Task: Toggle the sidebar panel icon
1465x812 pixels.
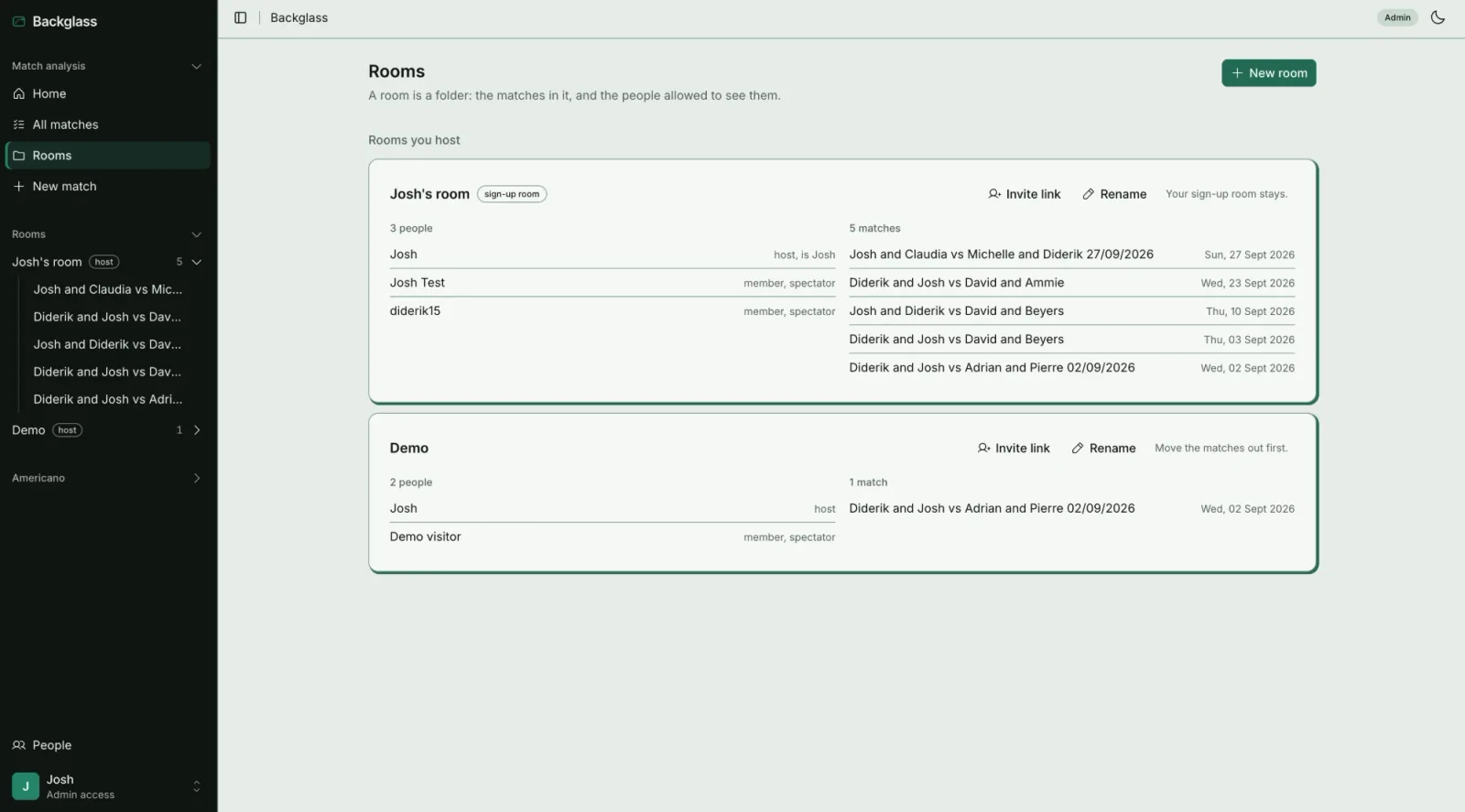Action: 241,17
